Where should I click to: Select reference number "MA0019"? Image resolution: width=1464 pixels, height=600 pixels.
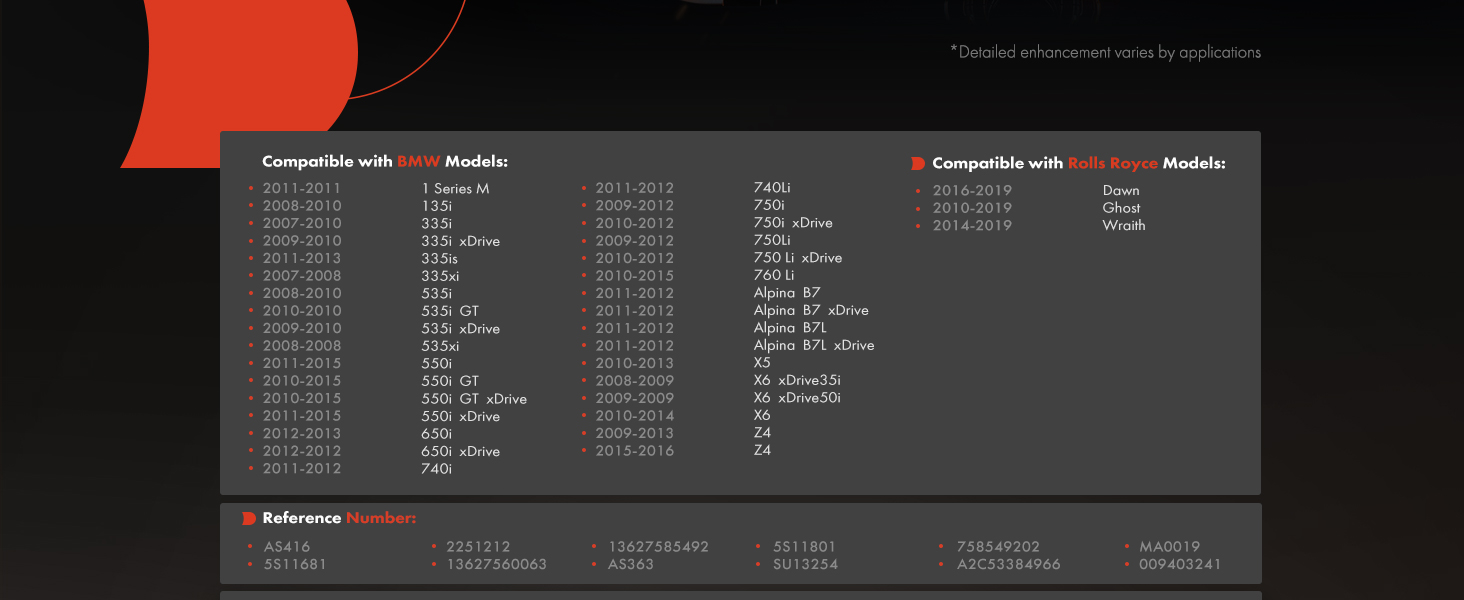pos(1169,547)
